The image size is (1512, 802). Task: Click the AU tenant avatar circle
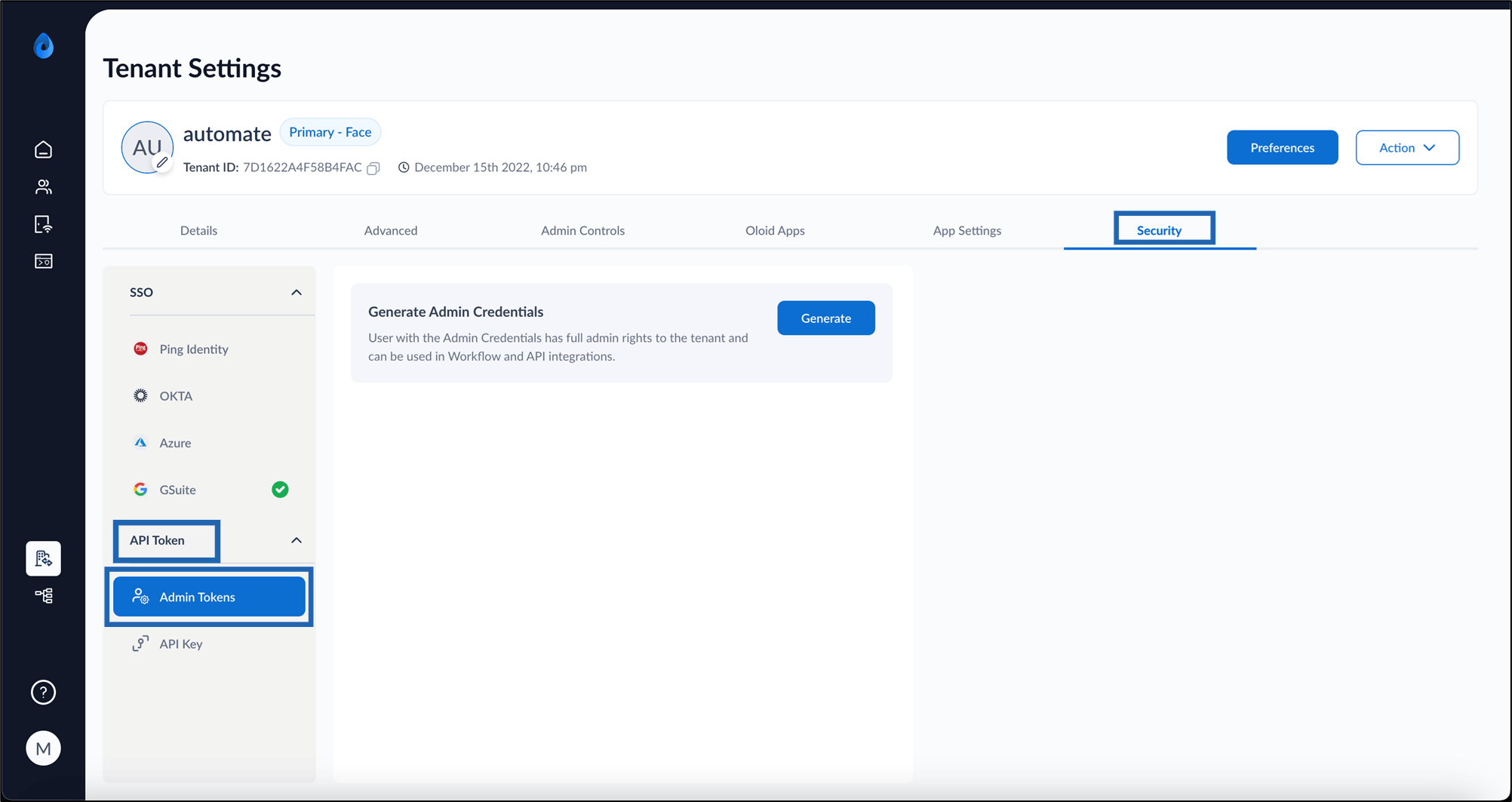147,147
